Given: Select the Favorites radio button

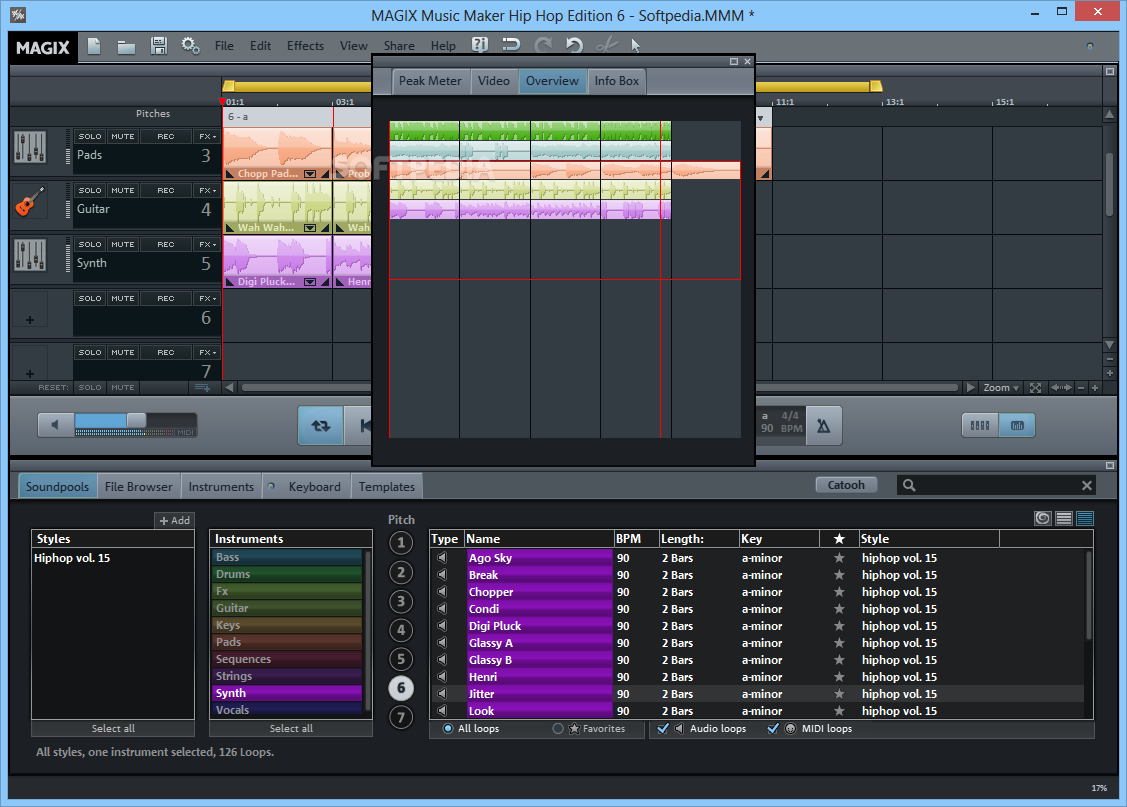Looking at the screenshot, I should point(558,729).
